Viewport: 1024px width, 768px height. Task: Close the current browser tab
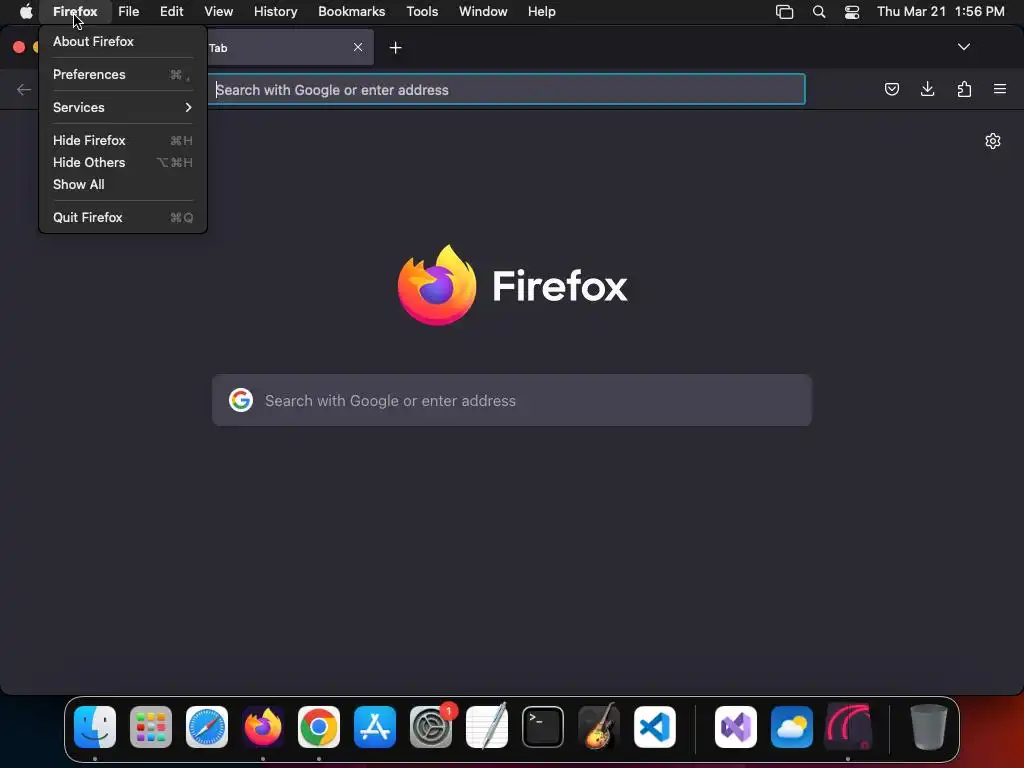click(358, 47)
